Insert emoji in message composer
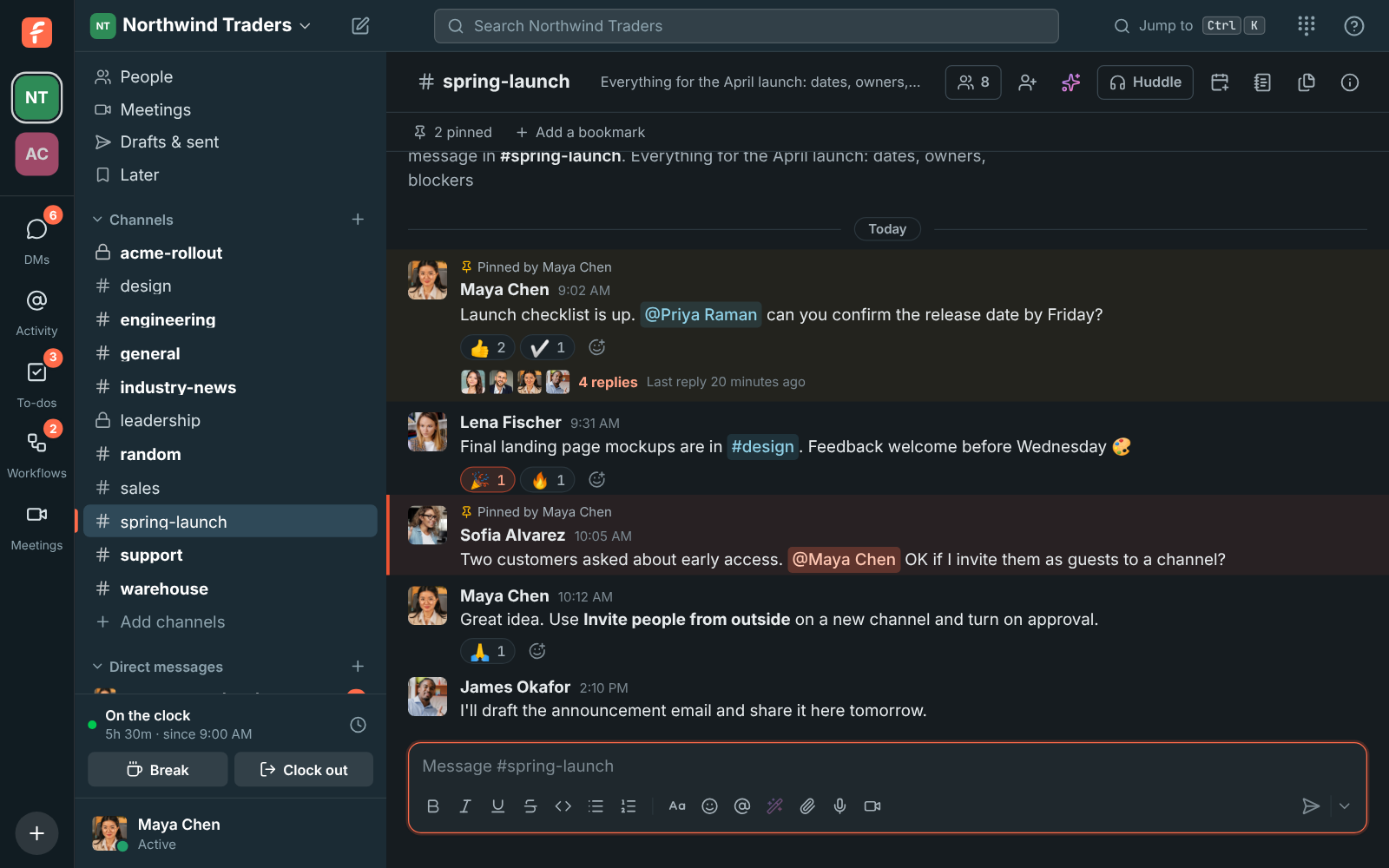Screen dimensions: 1389x868 [x=709, y=806]
